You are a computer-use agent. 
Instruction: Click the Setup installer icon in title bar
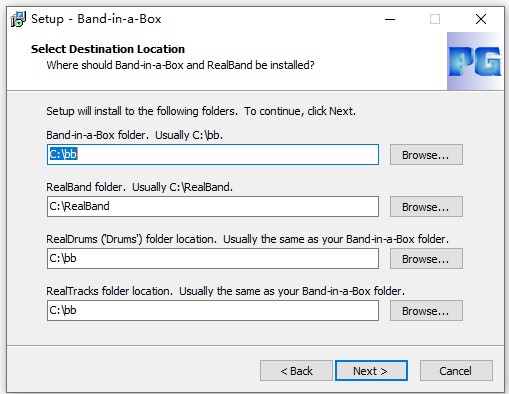[18, 19]
